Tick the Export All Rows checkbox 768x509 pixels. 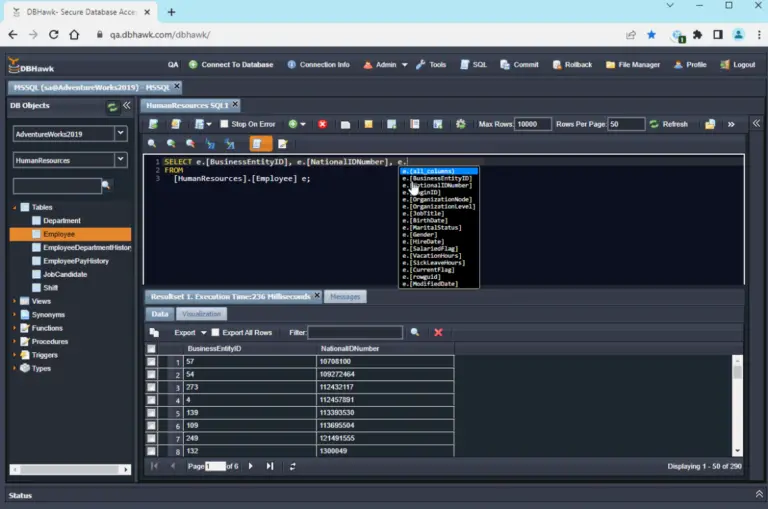(215, 333)
